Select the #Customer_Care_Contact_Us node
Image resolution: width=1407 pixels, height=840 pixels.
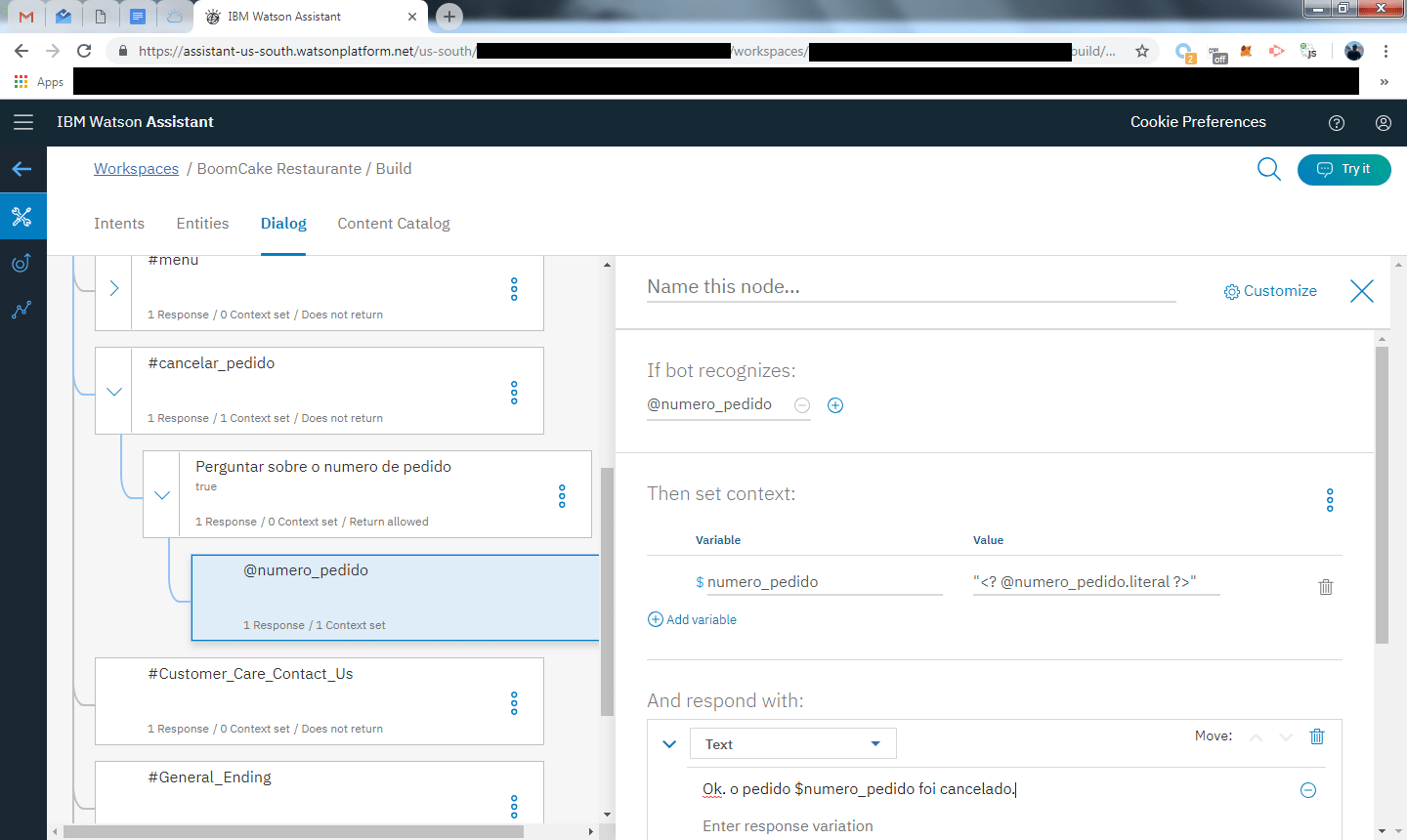[319, 701]
